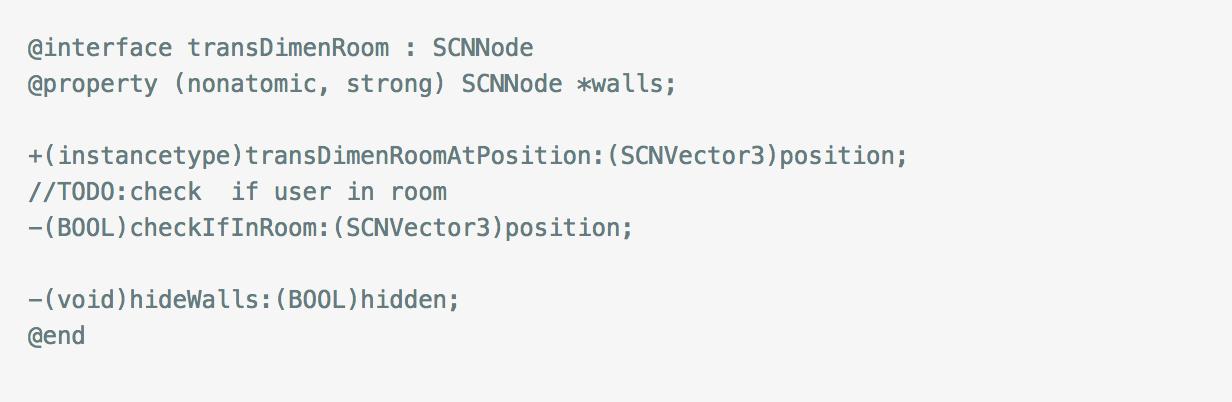1232x402 pixels.
Task: Click the strong property attribute
Action: pyautogui.click(x=389, y=83)
